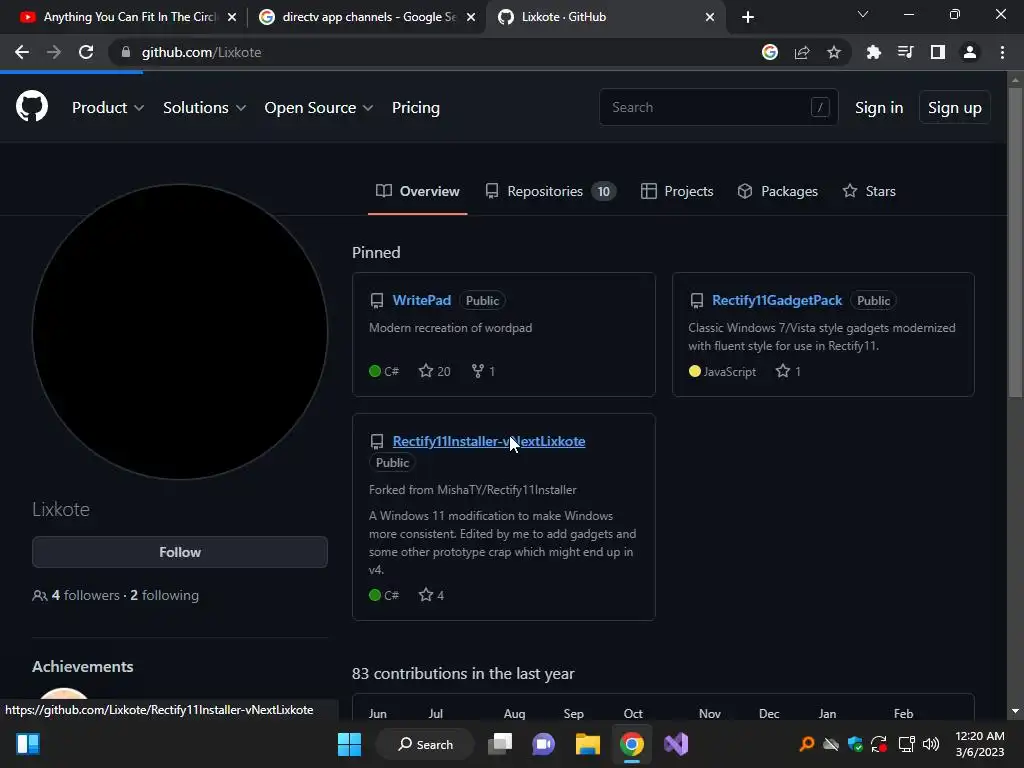
Task: Open the Chrome extensions puzzle icon
Action: pyautogui.click(x=874, y=52)
